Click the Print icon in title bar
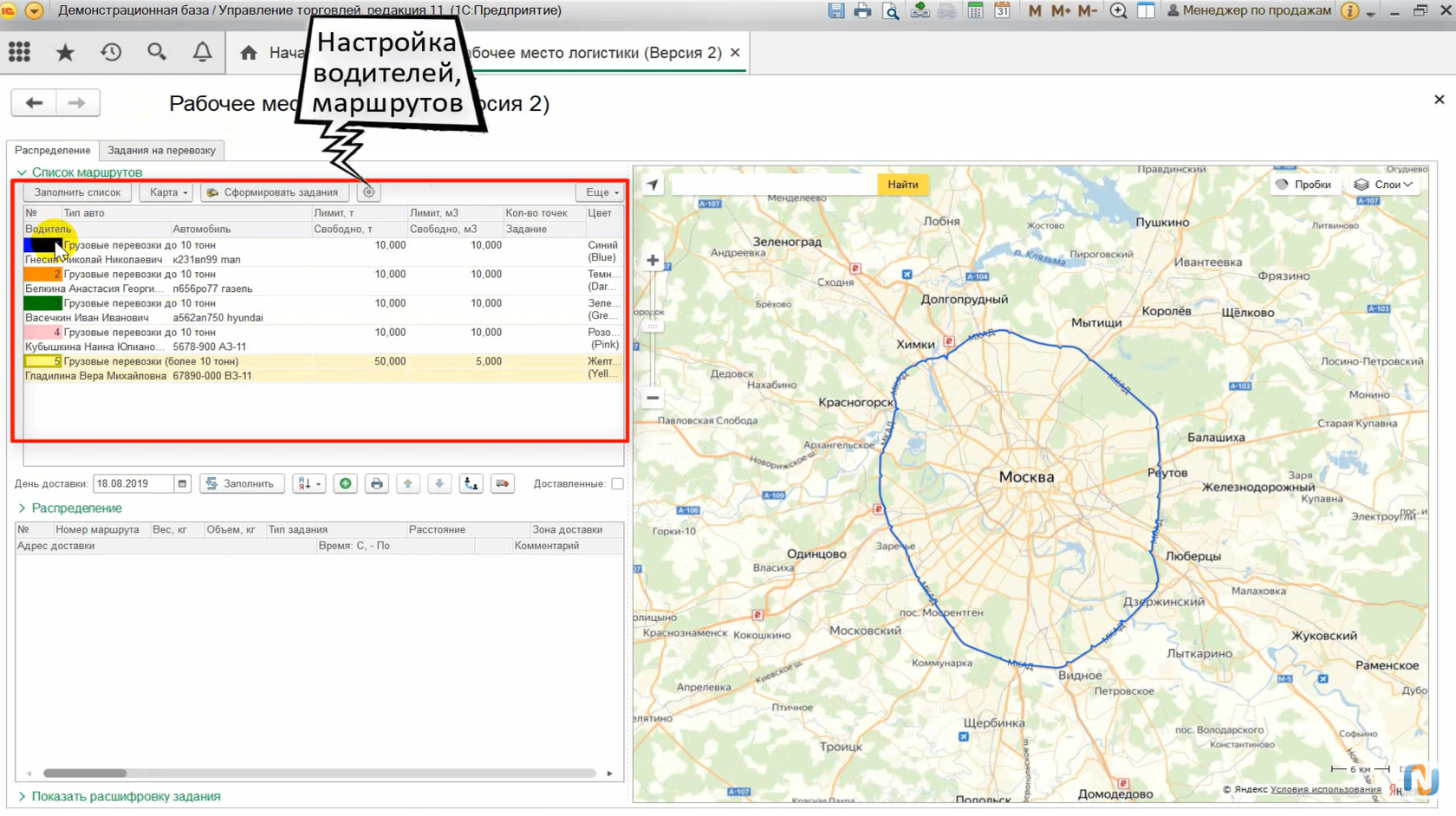Viewport: 1456px width, 816px height. [x=862, y=10]
